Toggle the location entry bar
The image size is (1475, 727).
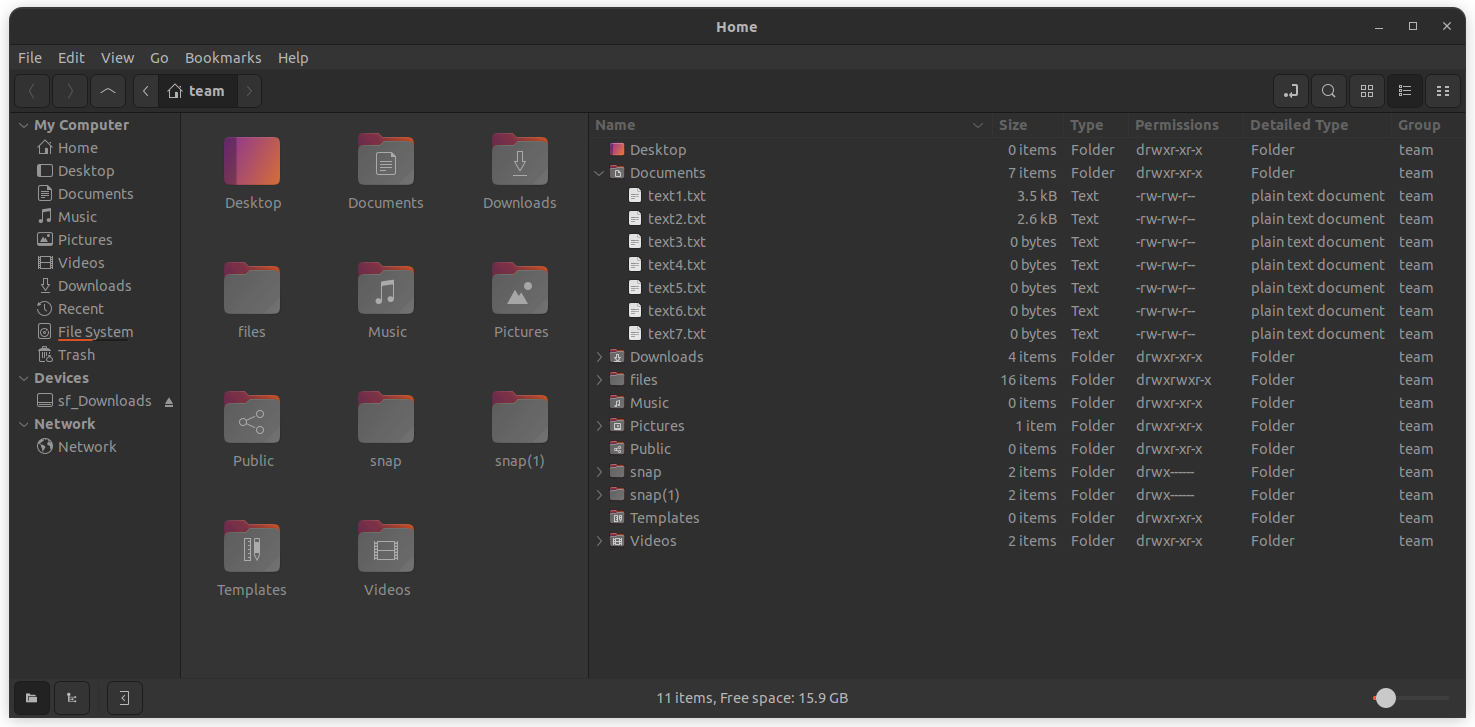click(1290, 91)
